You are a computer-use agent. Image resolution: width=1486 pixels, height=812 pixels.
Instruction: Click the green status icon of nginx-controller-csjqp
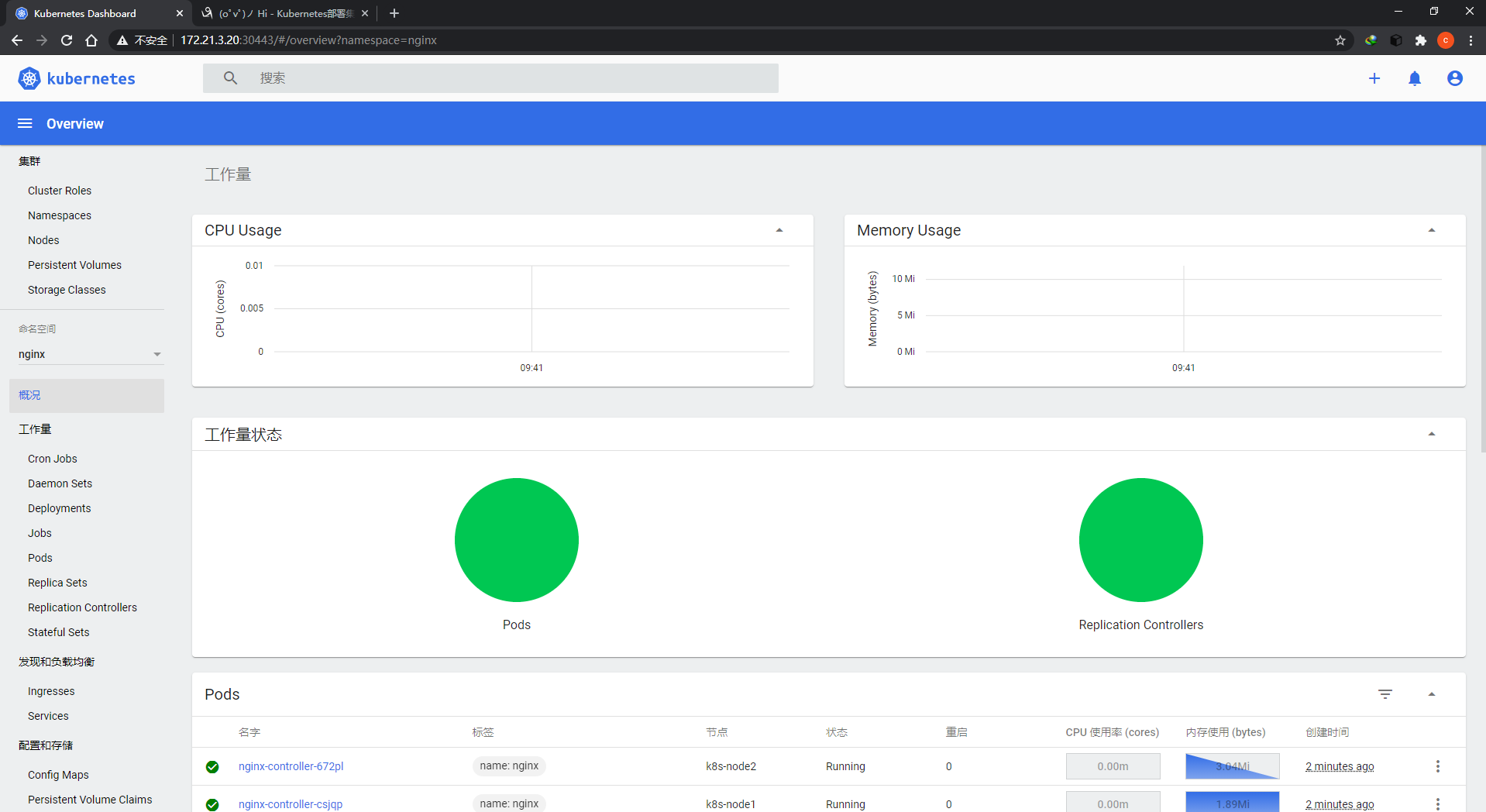(212, 805)
